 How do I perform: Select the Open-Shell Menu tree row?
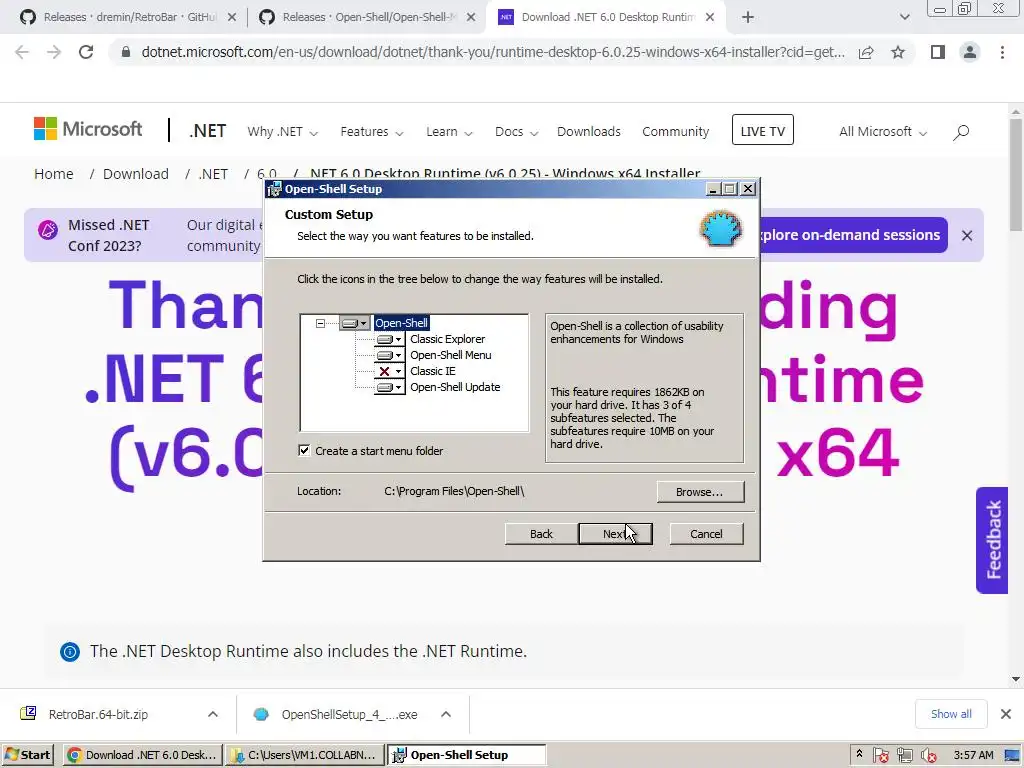click(x=451, y=355)
